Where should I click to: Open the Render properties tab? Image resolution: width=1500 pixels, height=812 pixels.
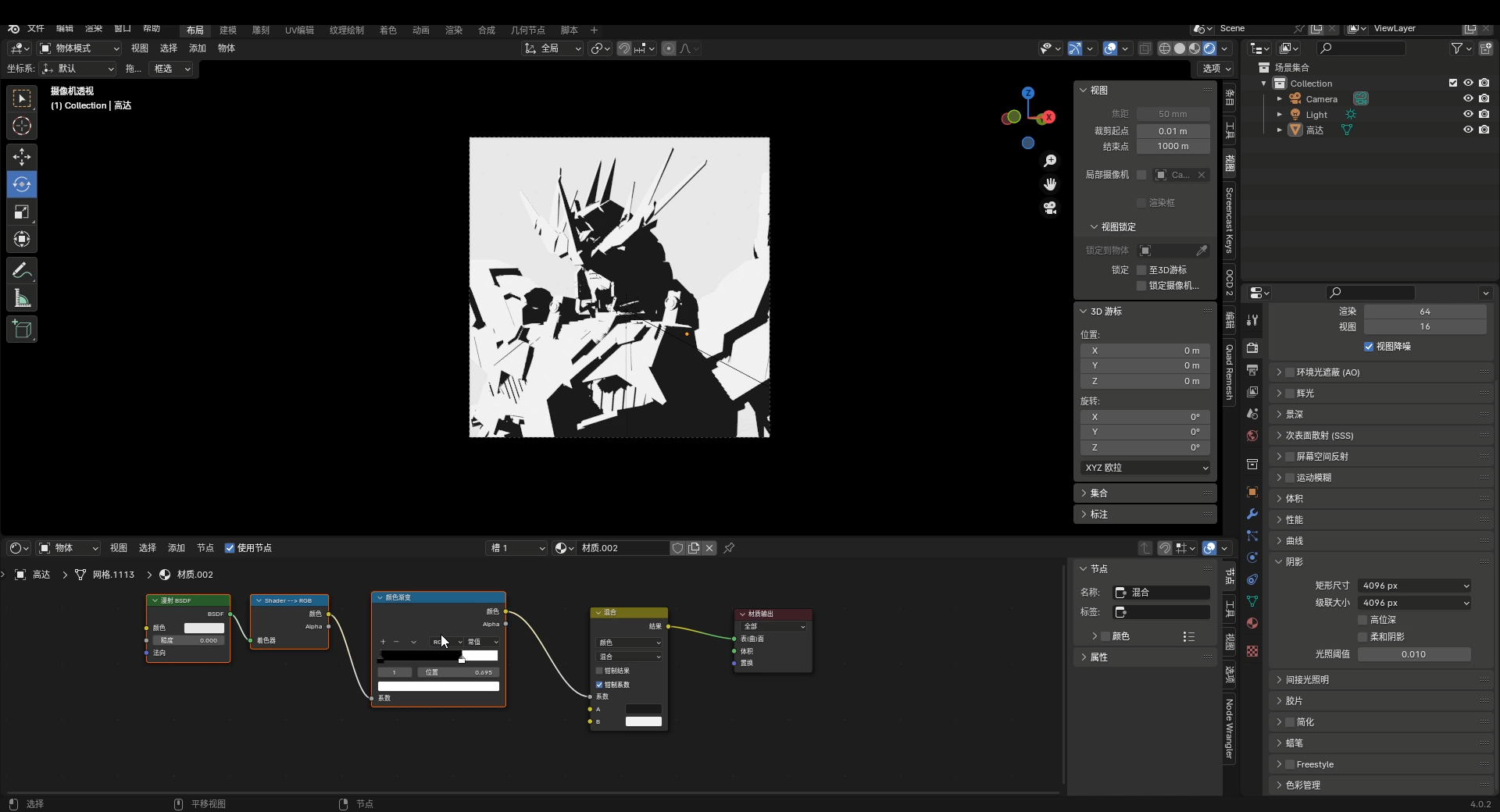[x=1252, y=348]
